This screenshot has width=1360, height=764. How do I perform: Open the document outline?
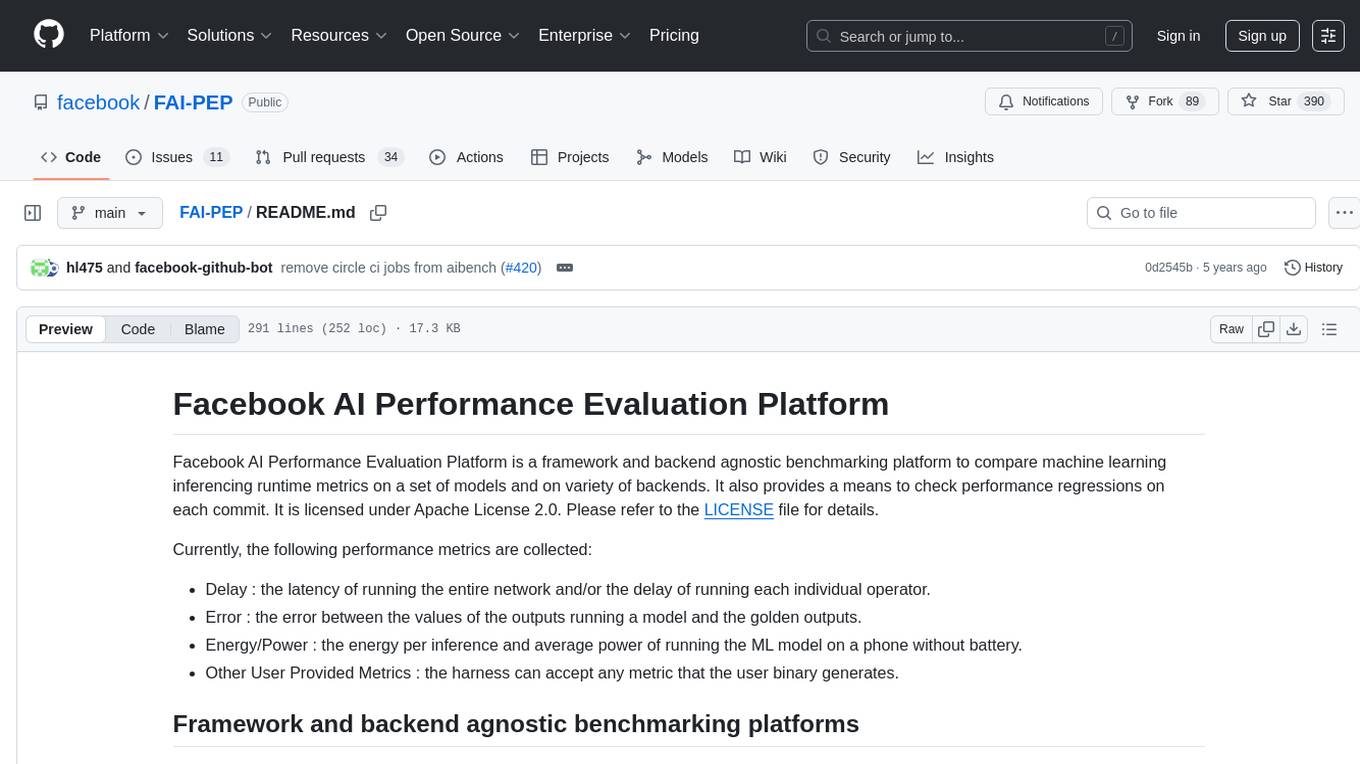[1329, 329]
